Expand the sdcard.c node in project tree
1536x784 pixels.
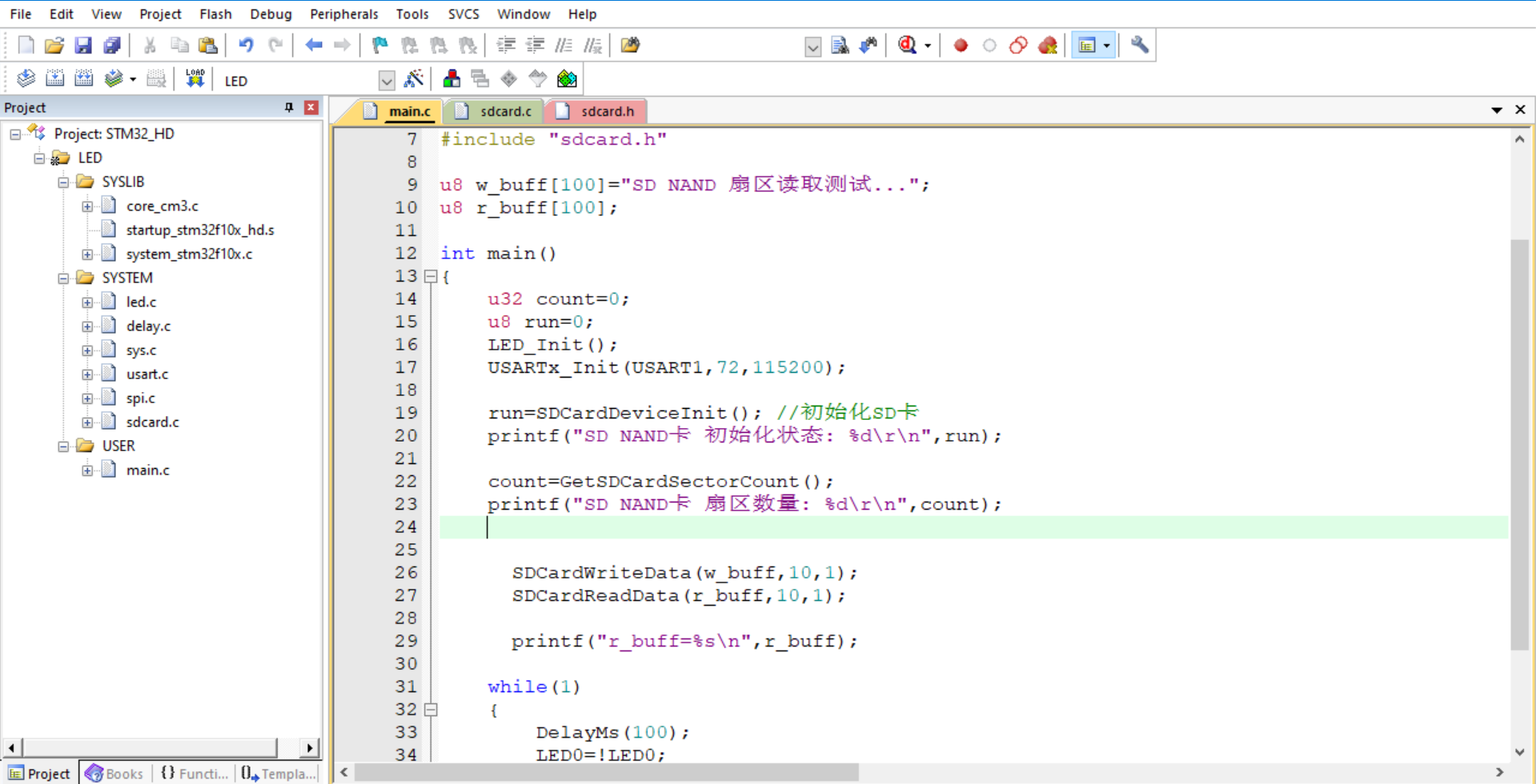coord(87,422)
